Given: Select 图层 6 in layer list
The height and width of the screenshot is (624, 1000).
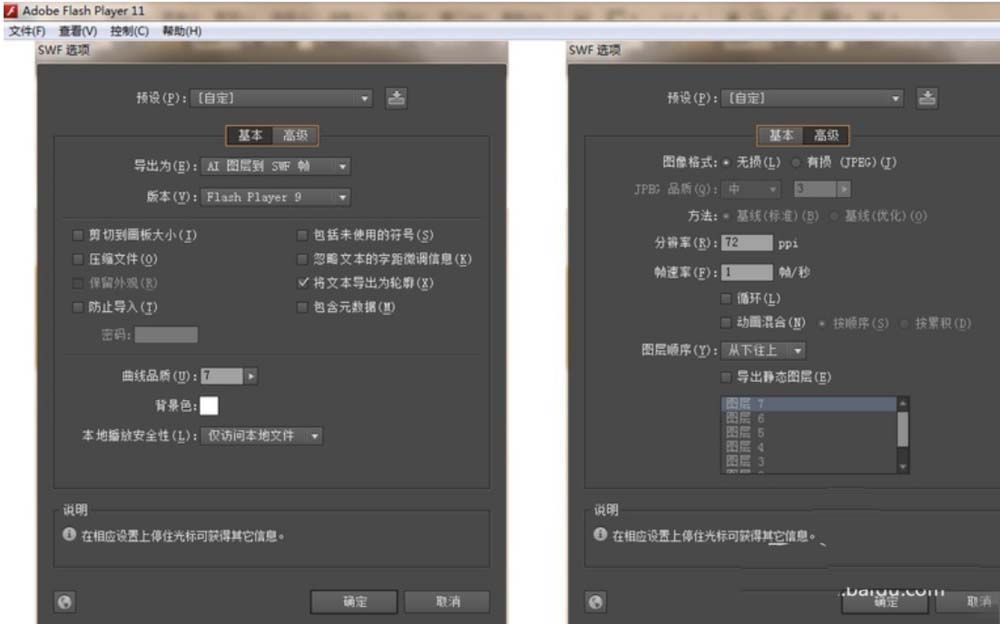Looking at the screenshot, I should coord(809,419).
